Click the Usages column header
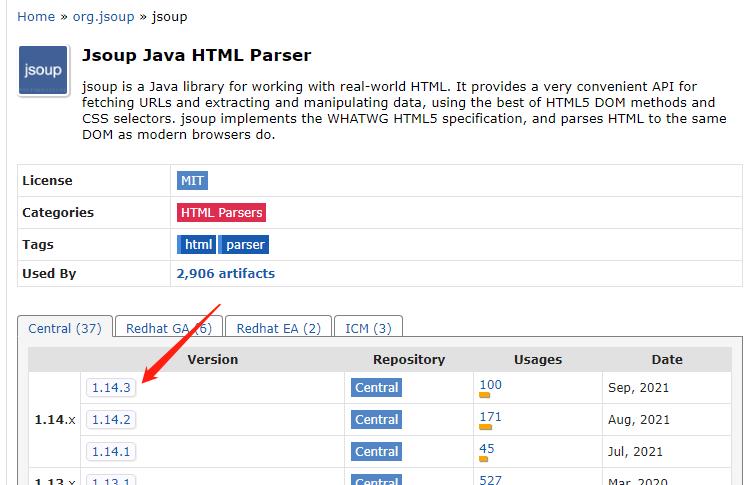The height and width of the screenshot is (485, 745). [538, 360]
